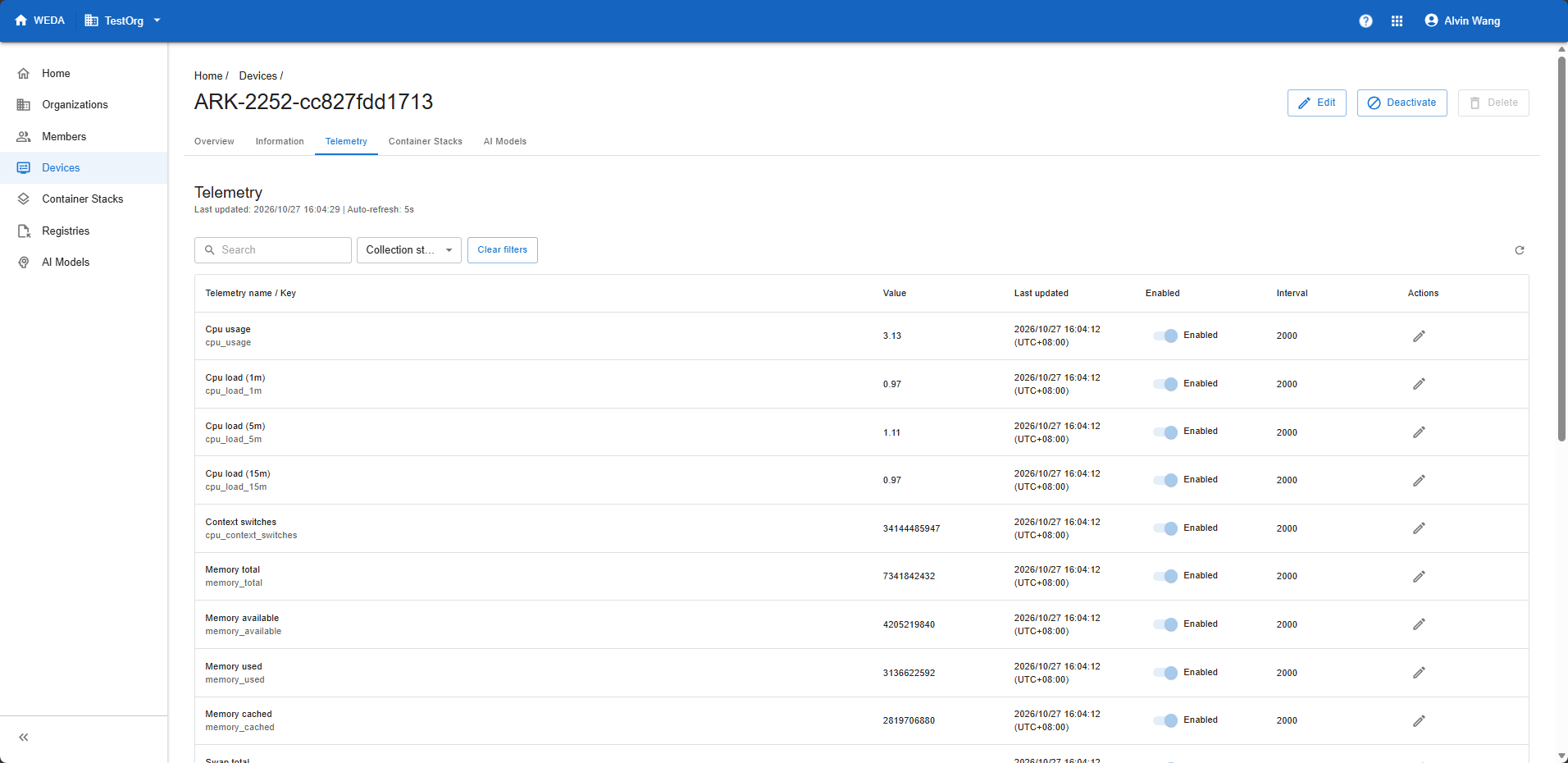Open the Alvin Wang user menu

[x=1462, y=21]
